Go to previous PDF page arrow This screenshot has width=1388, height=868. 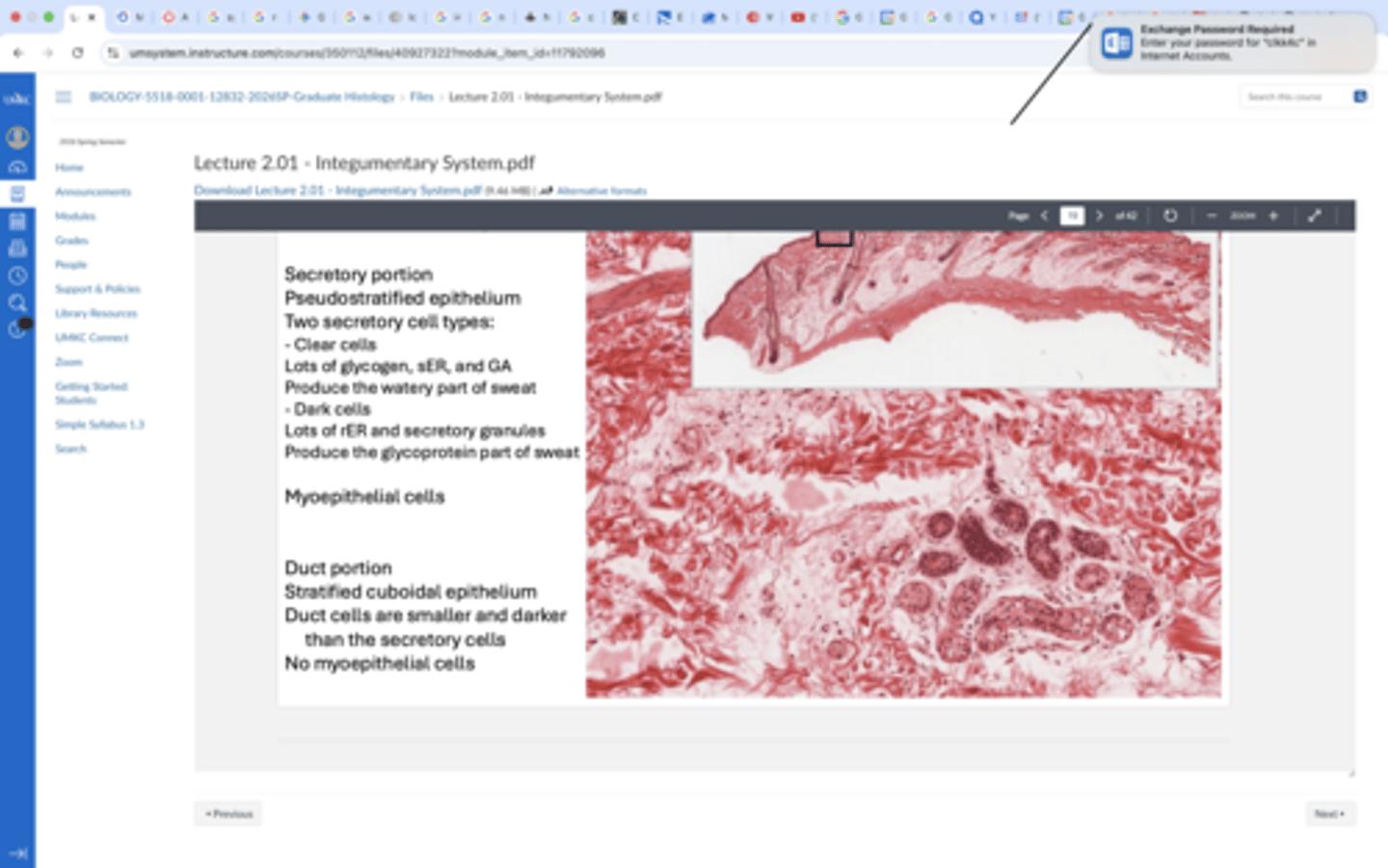[1044, 216]
